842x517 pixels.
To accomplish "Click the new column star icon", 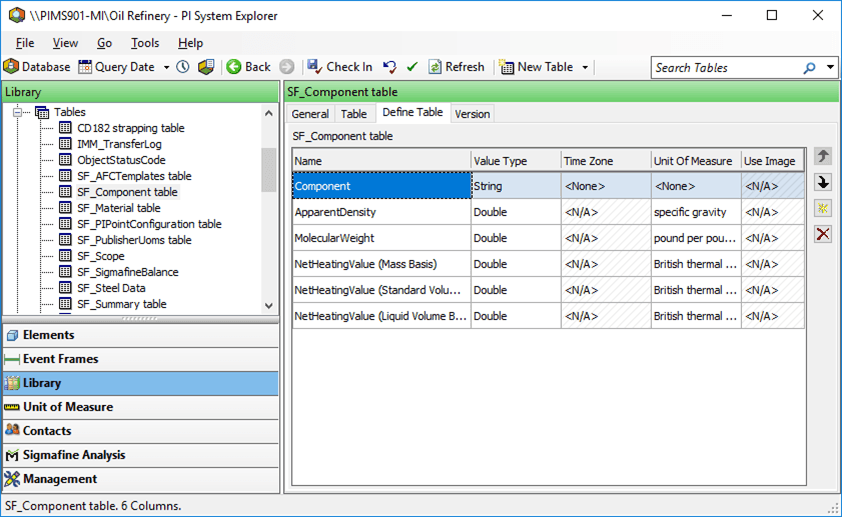I will pos(823,208).
